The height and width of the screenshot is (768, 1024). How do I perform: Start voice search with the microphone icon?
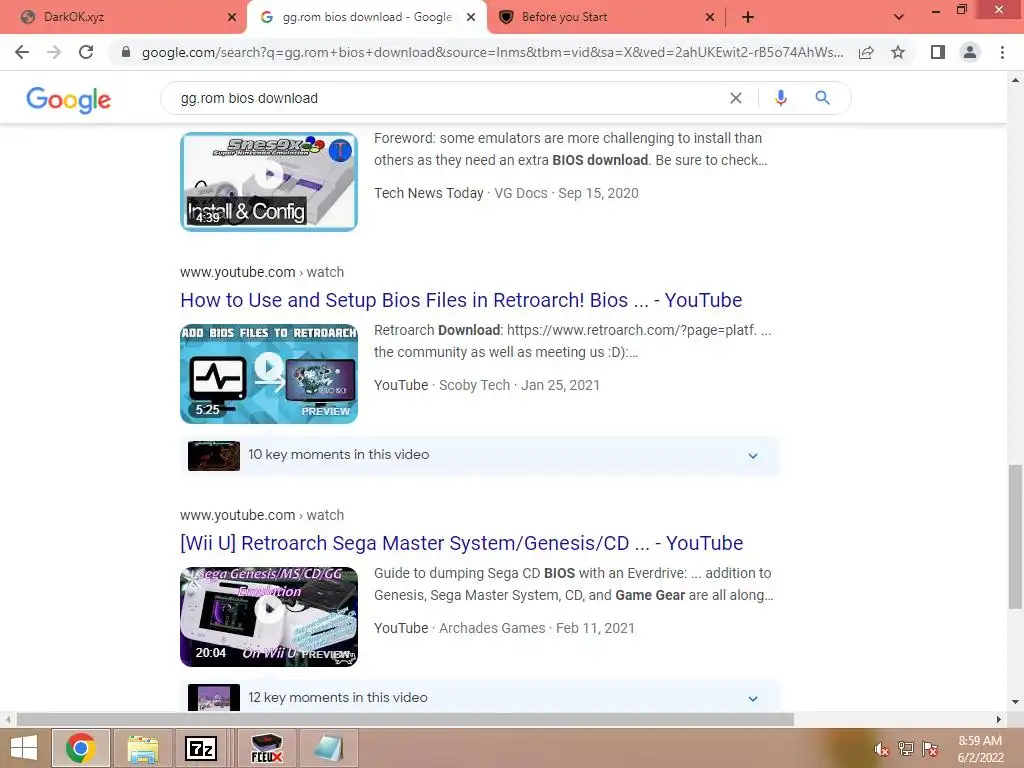[780, 98]
